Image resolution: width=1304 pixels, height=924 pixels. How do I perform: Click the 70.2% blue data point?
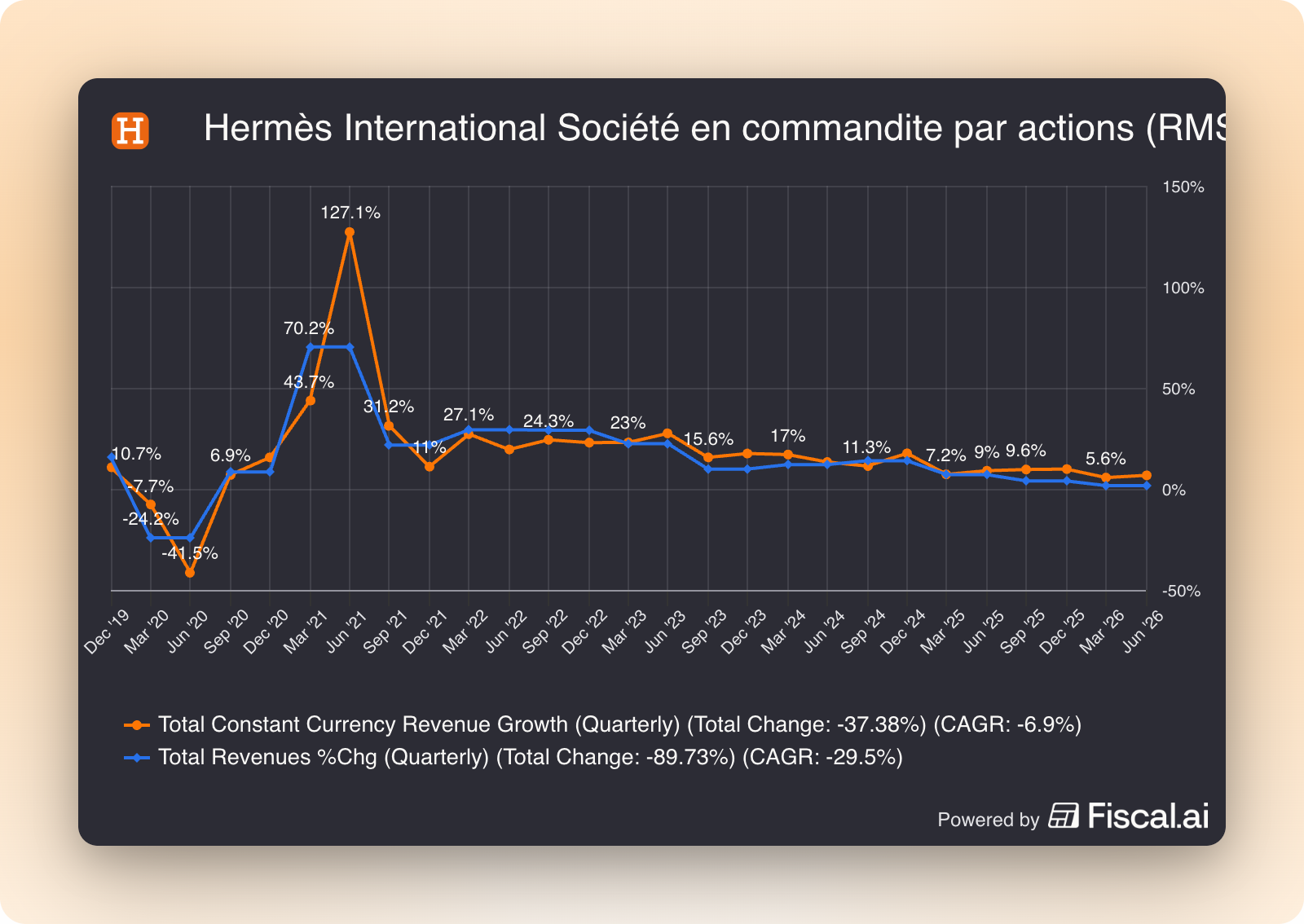(310, 347)
